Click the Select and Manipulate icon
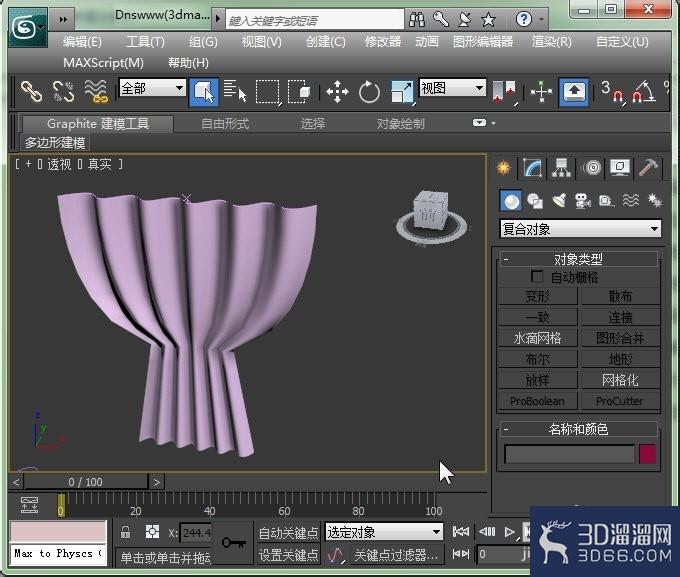Viewport: 680px width, 577px height. tap(541, 92)
